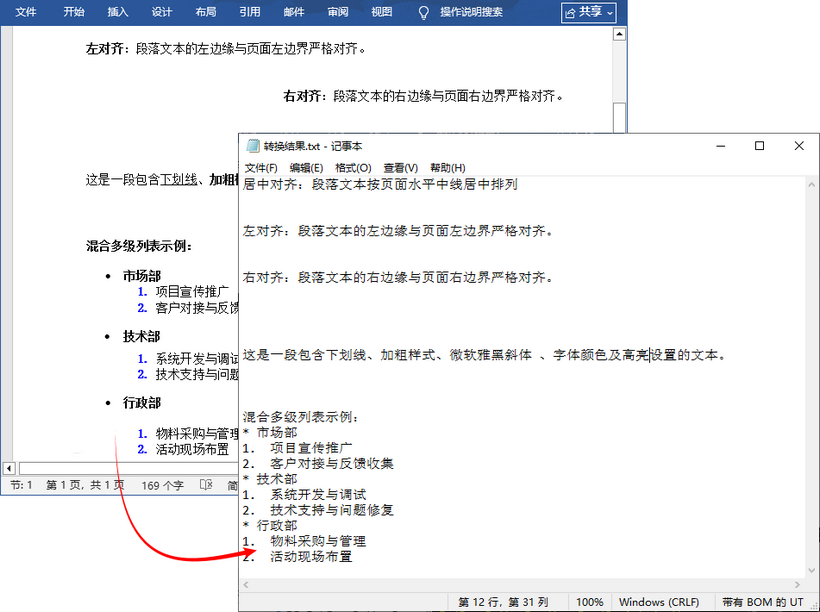Open Notepad's 格式(O) menu
The width and height of the screenshot is (820, 612).
click(x=352, y=167)
